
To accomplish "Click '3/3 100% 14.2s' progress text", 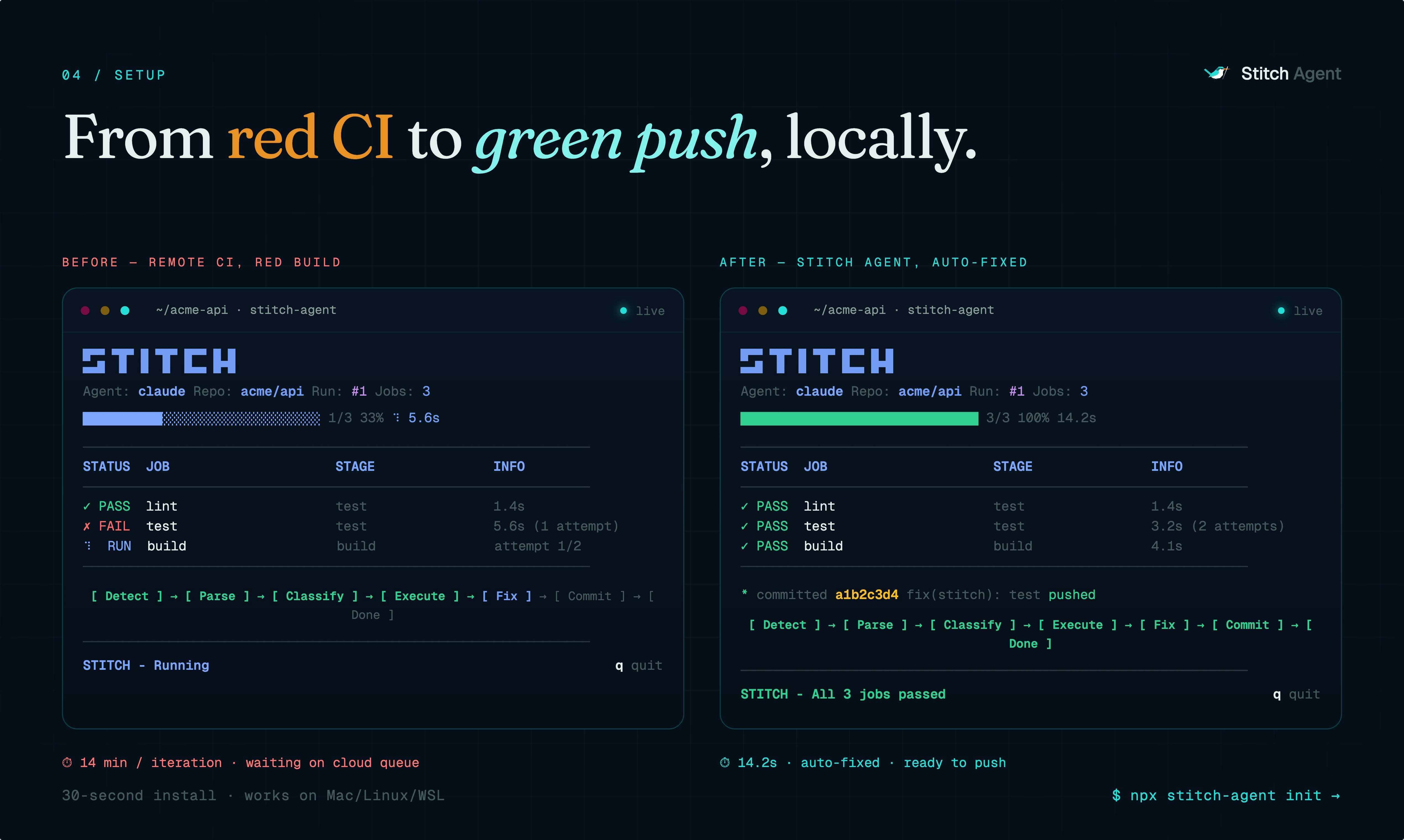I will click(1041, 418).
